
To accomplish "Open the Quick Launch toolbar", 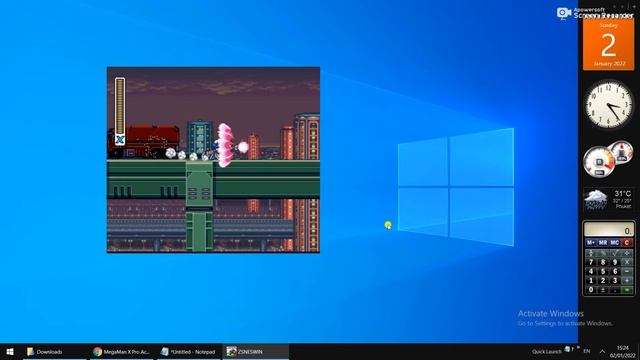I will 547,351.
